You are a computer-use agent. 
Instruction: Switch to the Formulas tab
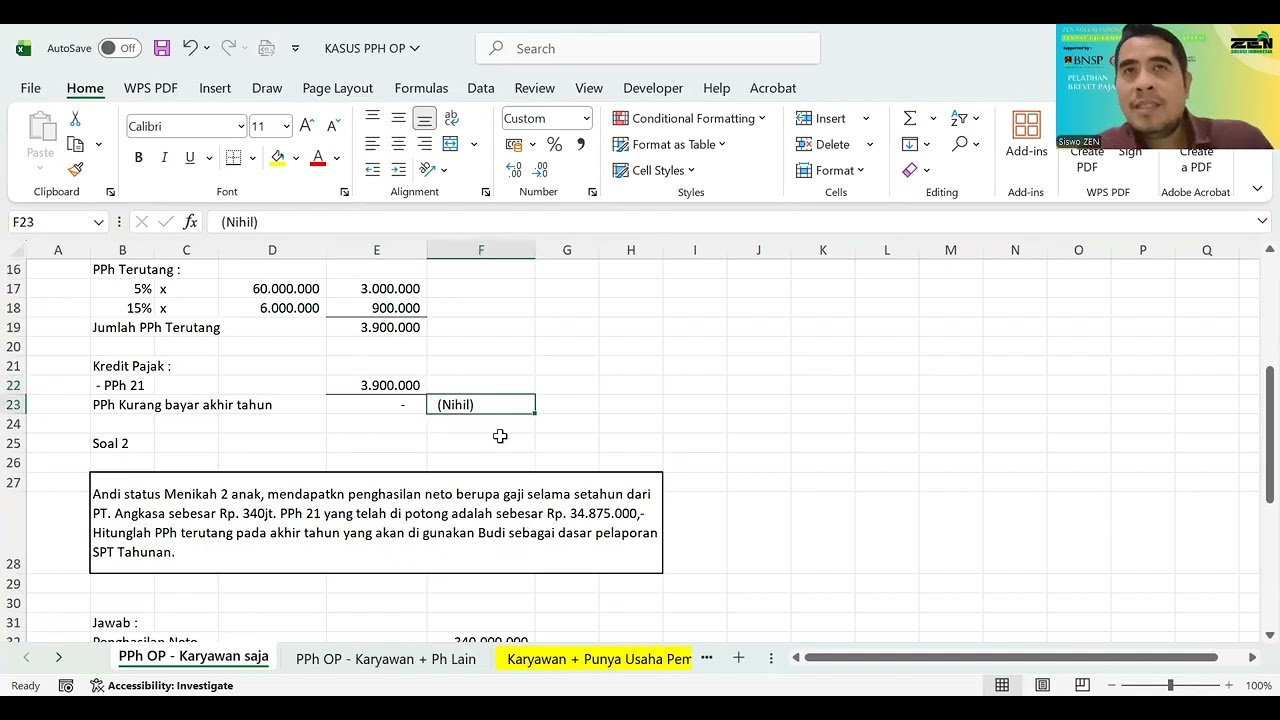(421, 88)
